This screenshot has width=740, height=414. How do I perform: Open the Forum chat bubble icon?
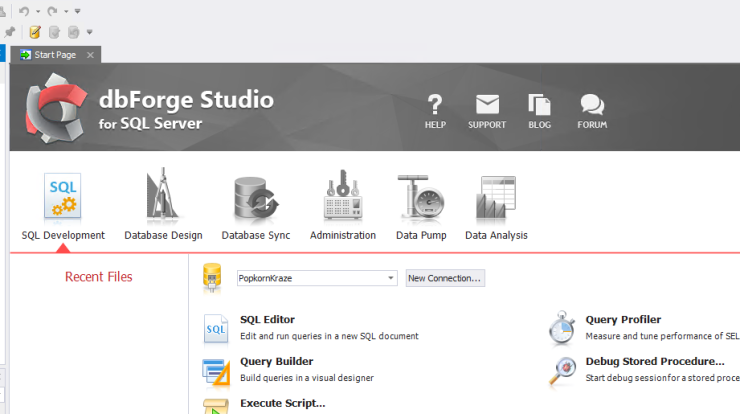pos(592,104)
